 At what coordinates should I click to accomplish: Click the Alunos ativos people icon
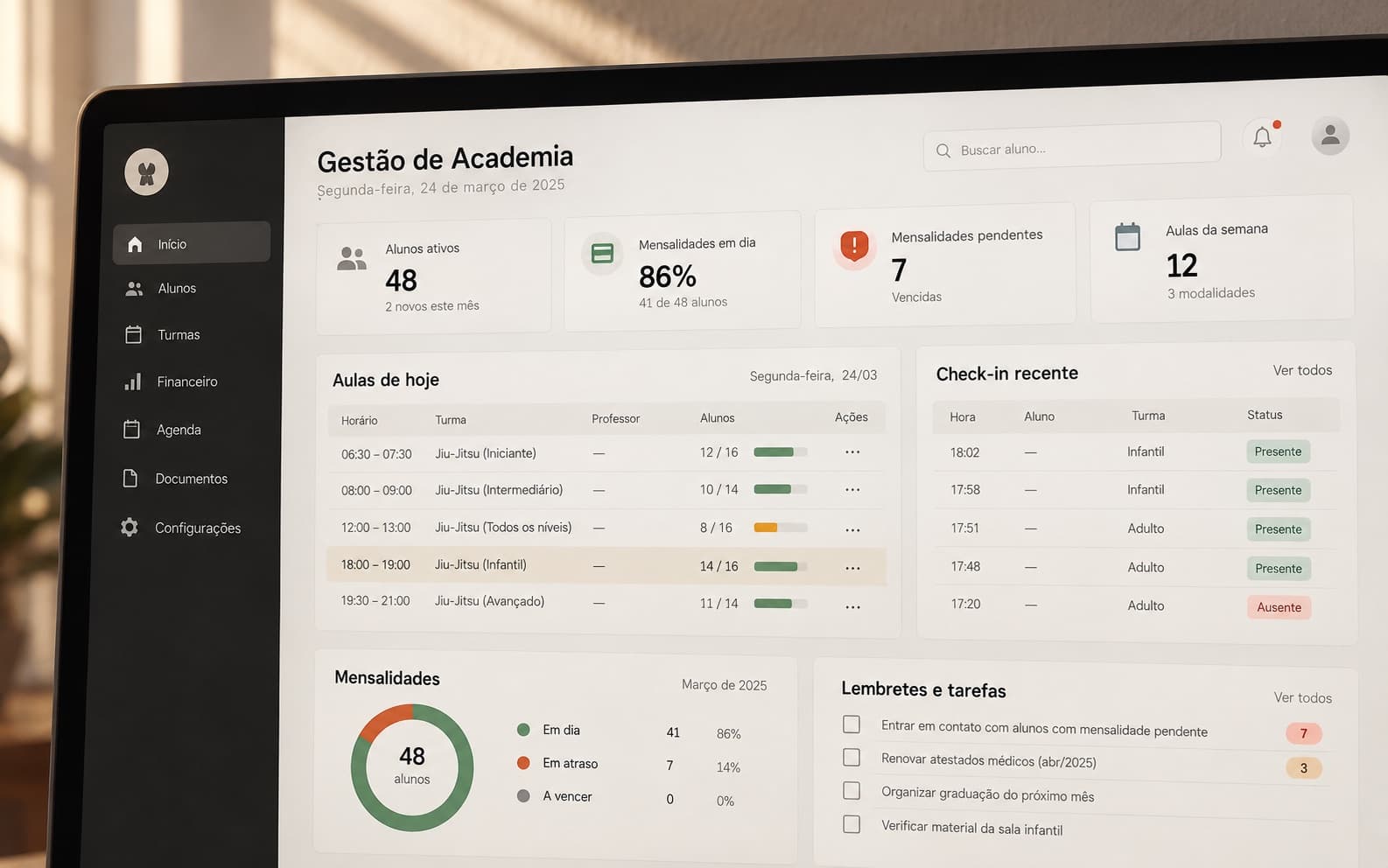[x=352, y=258]
